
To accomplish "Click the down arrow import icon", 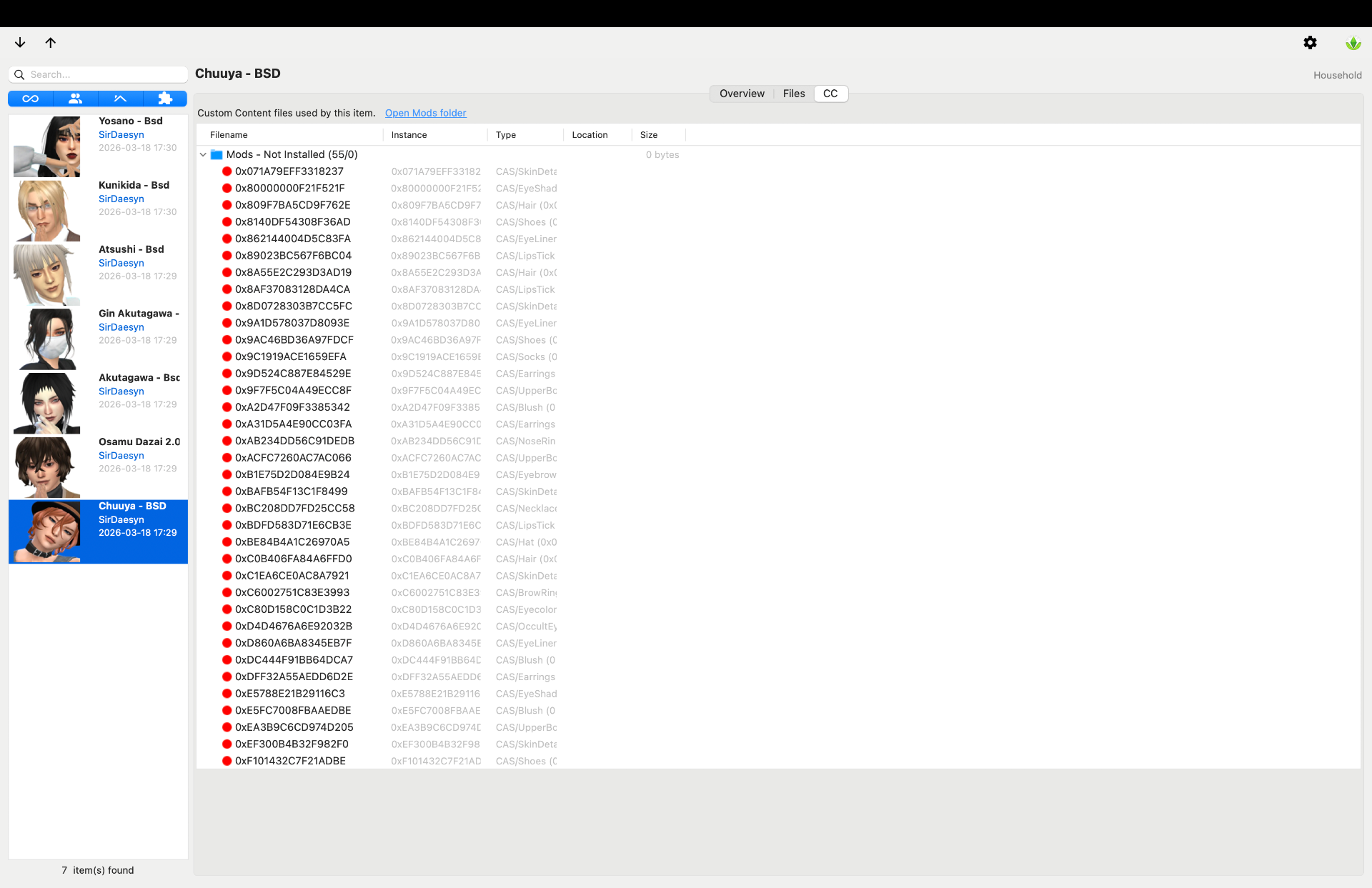I will (x=20, y=43).
